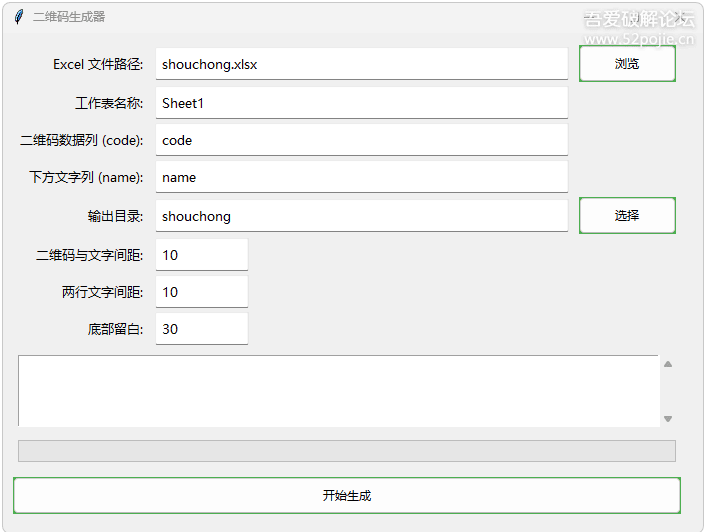The image size is (704, 532).
Task: Focus the 输出目录 field showing shouchong
Action: (x=361, y=216)
